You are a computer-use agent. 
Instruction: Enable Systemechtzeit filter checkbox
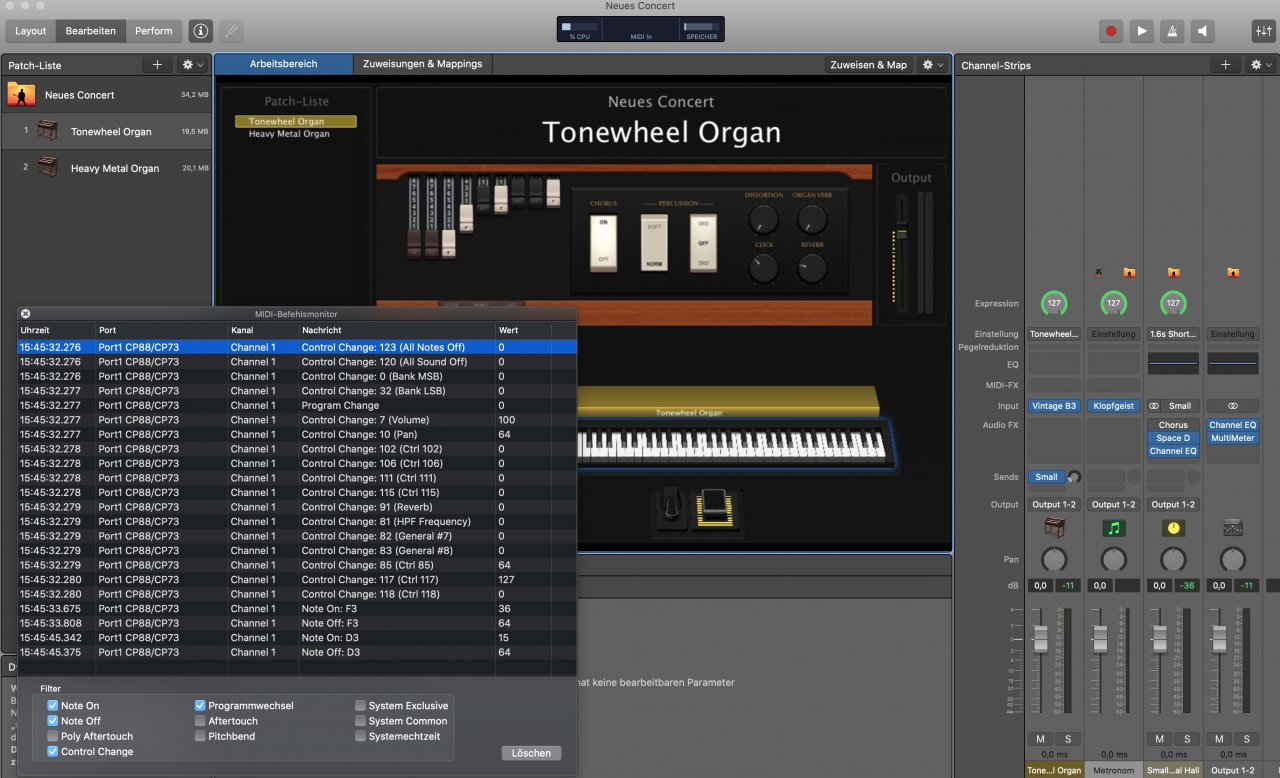click(360, 737)
